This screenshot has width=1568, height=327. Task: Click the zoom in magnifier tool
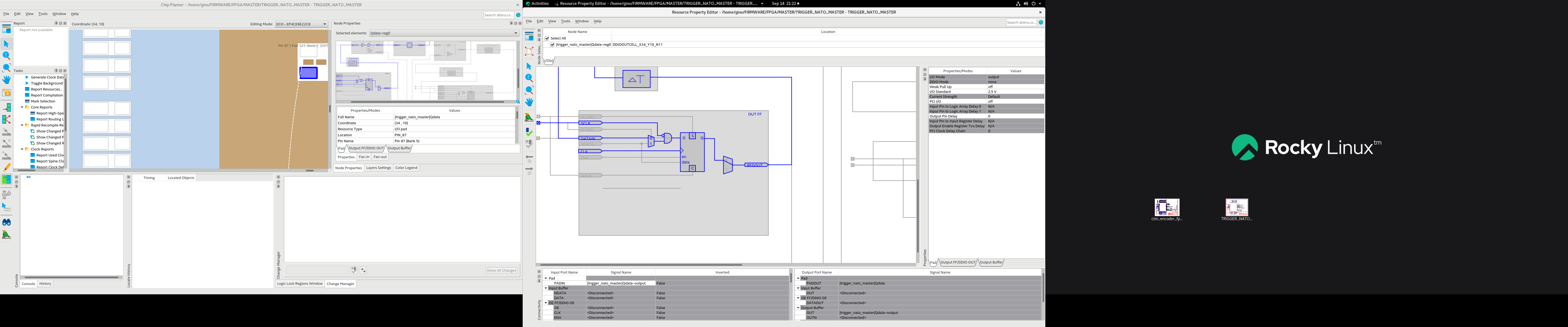click(6, 55)
